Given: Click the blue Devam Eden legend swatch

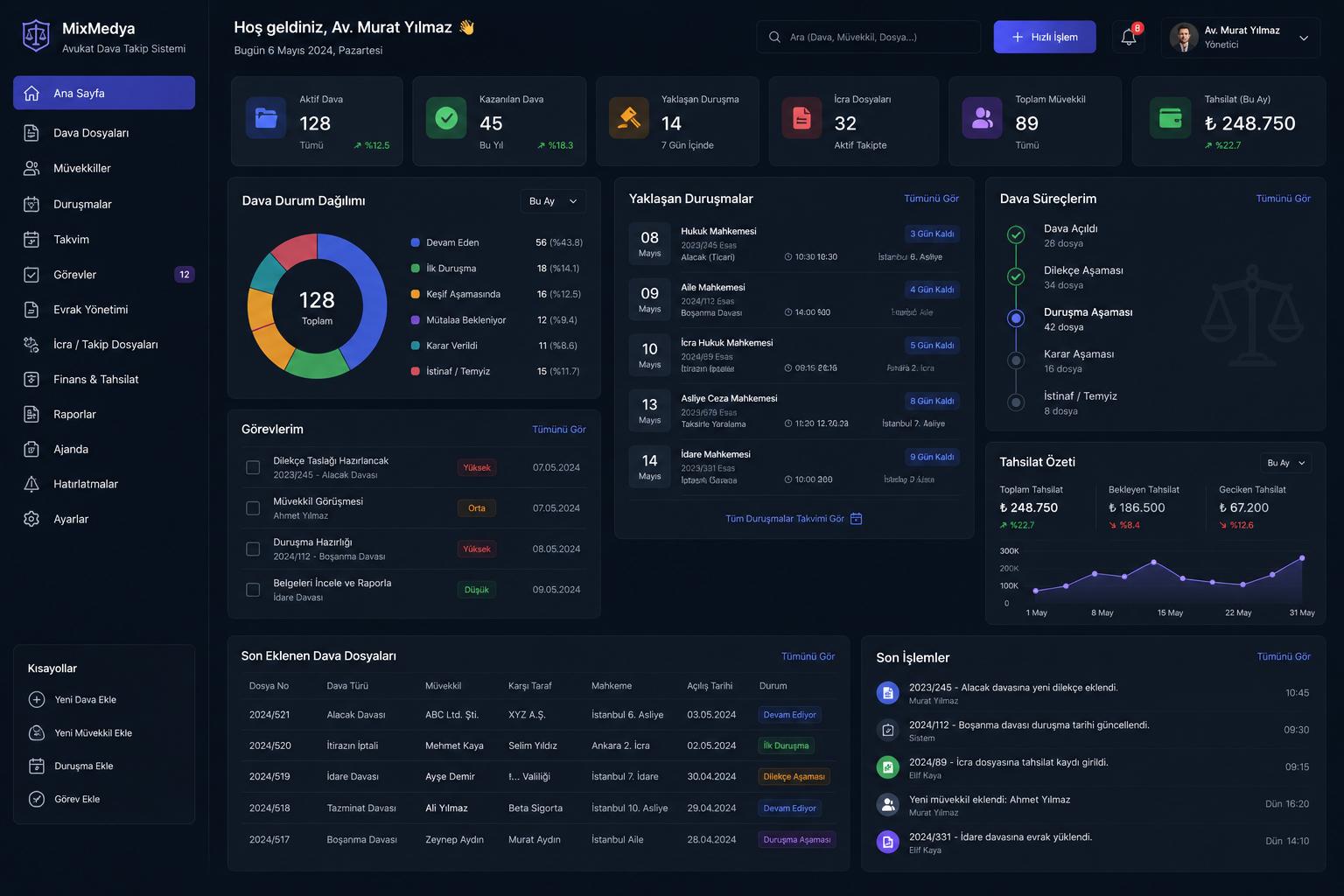Looking at the screenshot, I should click(x=415, y=242).
